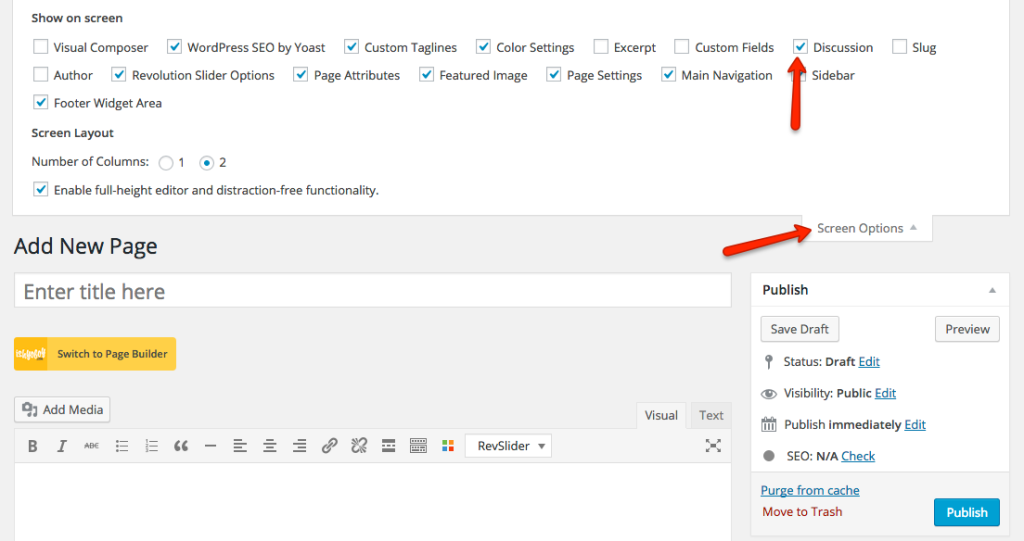Click the Add Media icon and button
The width and height of the screenshot is (1024, 541).
click(x=62, y=410)
